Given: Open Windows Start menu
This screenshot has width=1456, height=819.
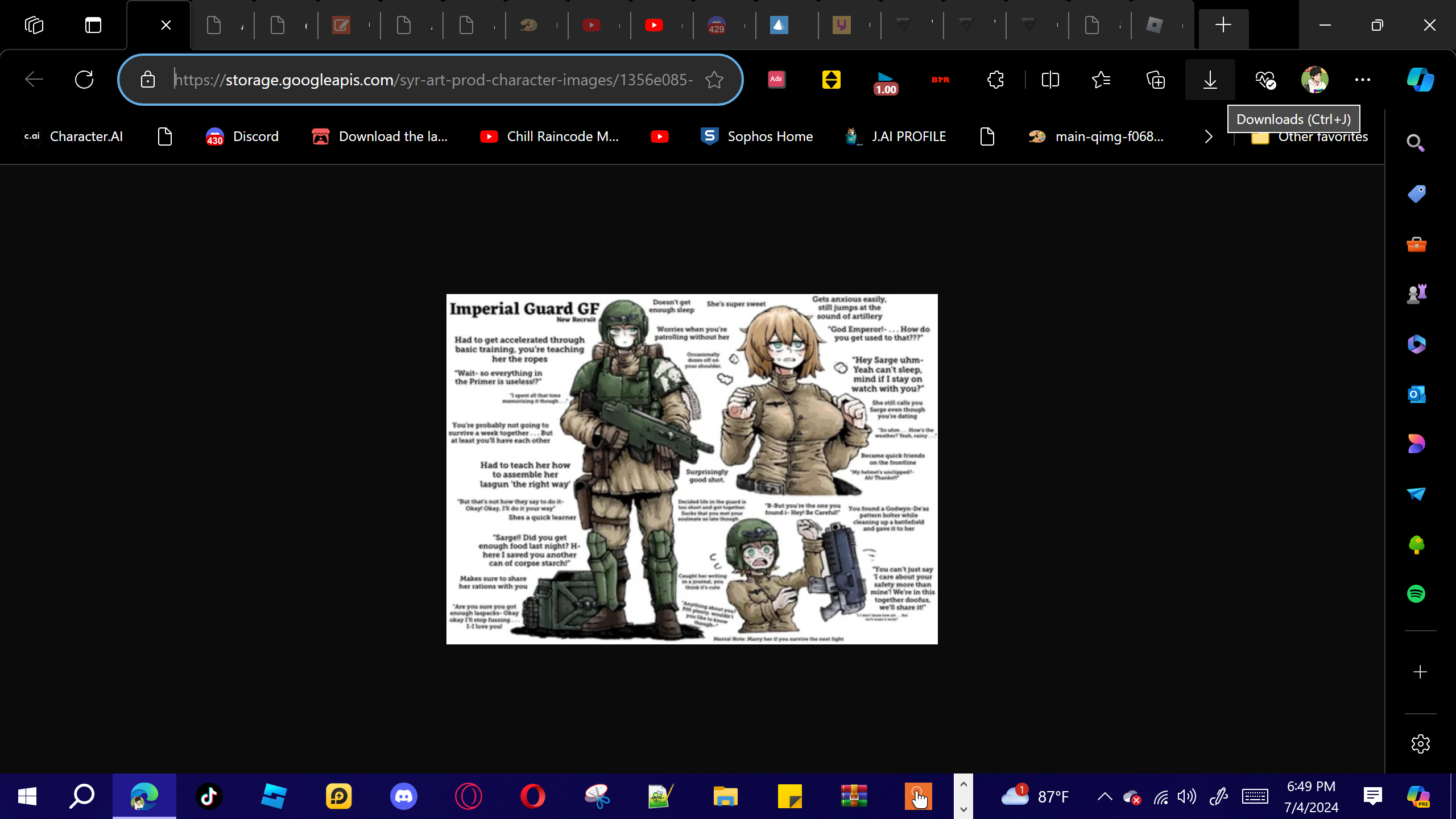Looking at the screenshot, I should [27, 796].
